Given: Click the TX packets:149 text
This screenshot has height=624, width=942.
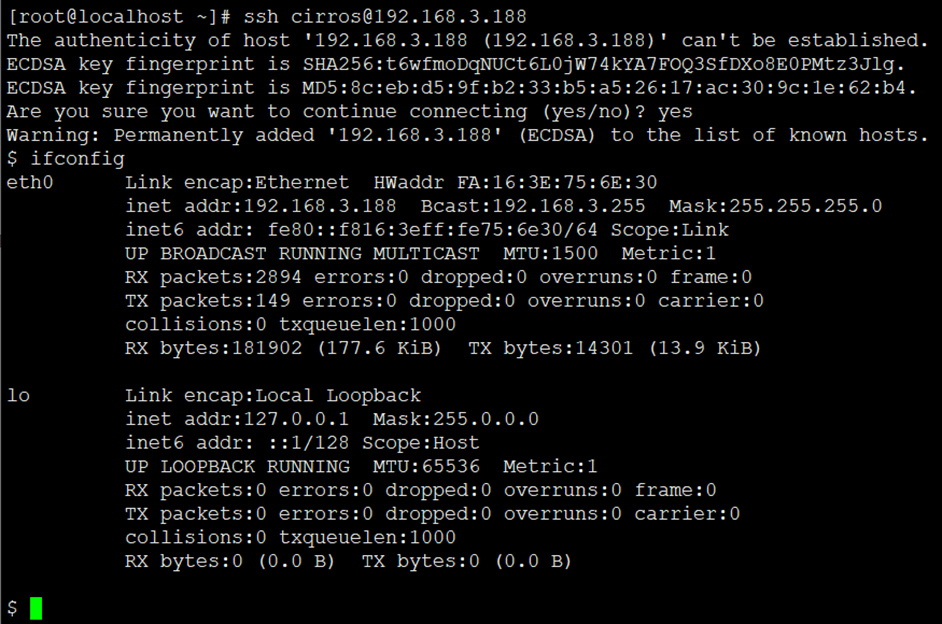Looking at the screenshot, I should (x=207, y=300).
